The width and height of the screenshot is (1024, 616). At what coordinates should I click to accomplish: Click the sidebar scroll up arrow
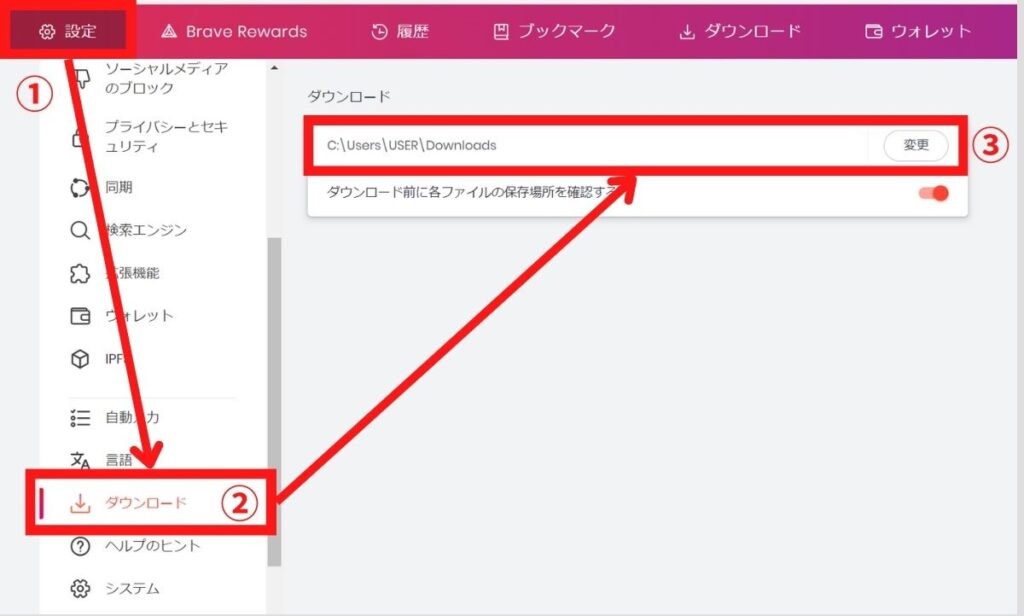(x=274, y=68)
